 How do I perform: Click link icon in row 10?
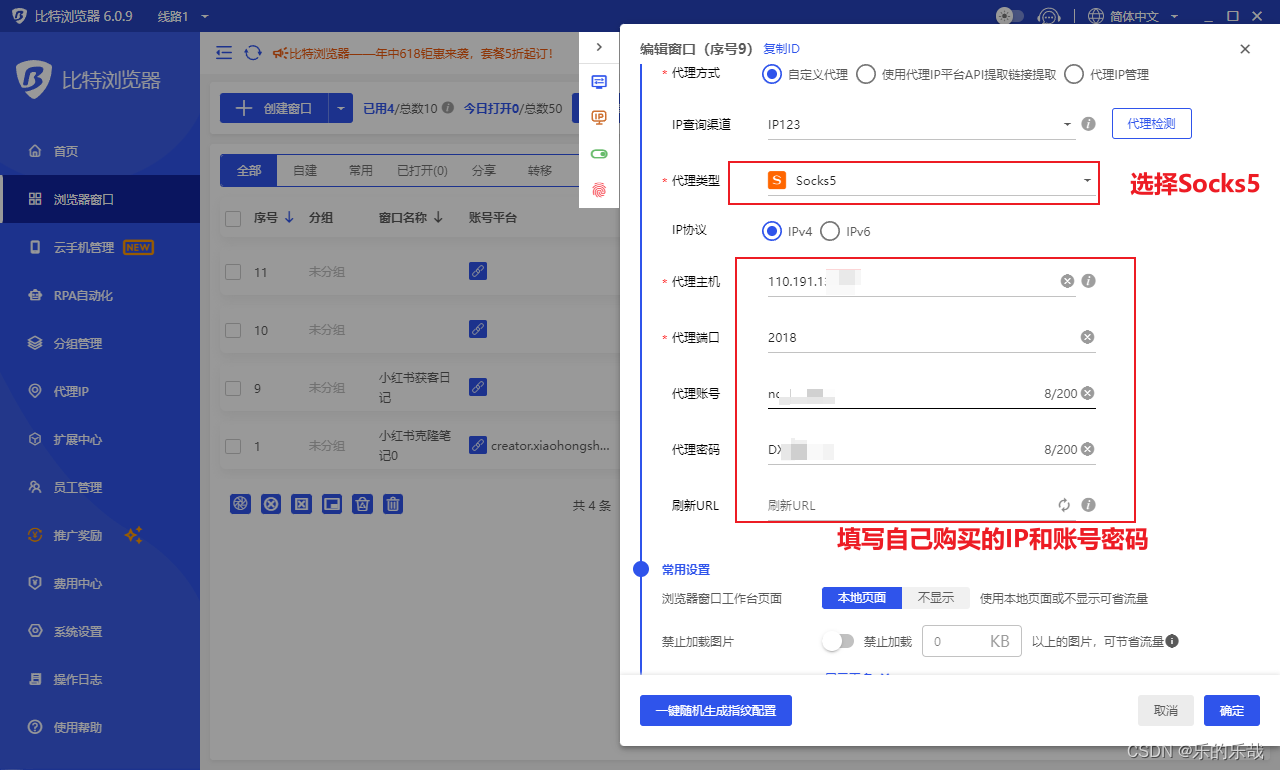(x=478, y=329)
